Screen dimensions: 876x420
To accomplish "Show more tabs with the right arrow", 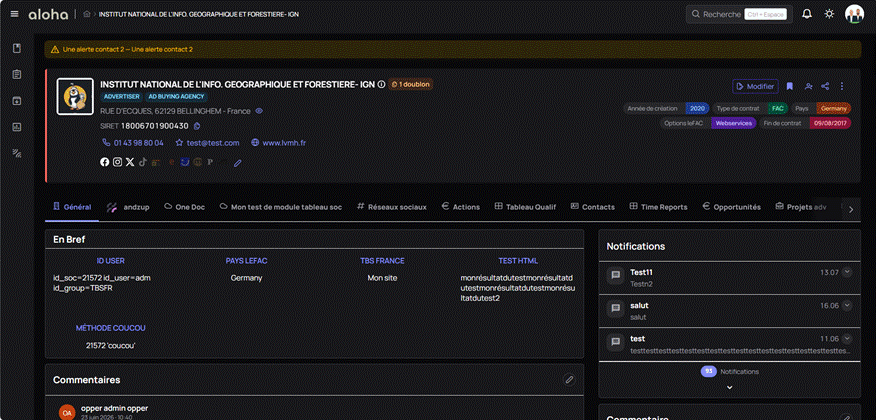I will point(850,209).
